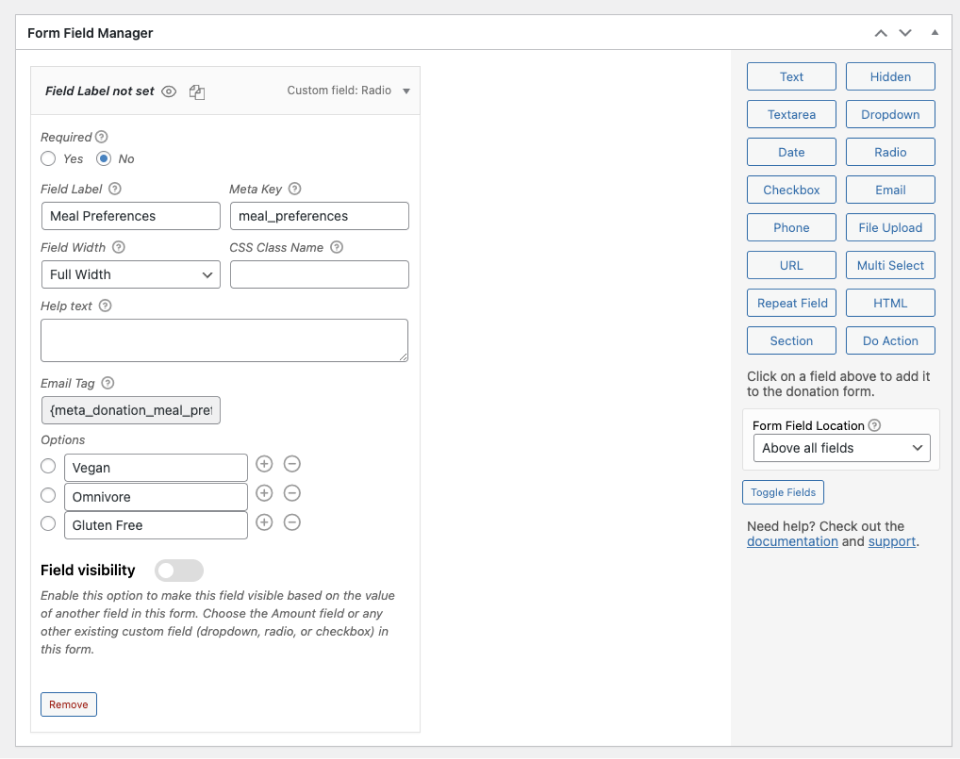The height and width of the screenshot is (759, 960).
Task: Click the minus icon beside Gluten Free
Action: pos(292,523)
